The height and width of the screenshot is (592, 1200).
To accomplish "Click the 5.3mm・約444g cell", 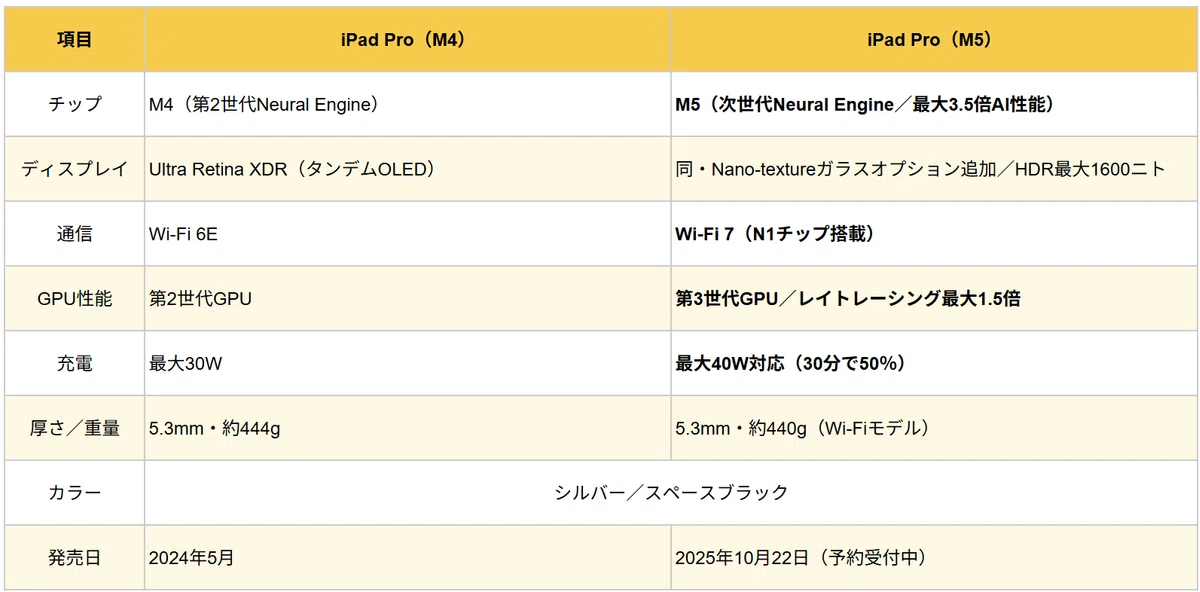I will [408, 428].
